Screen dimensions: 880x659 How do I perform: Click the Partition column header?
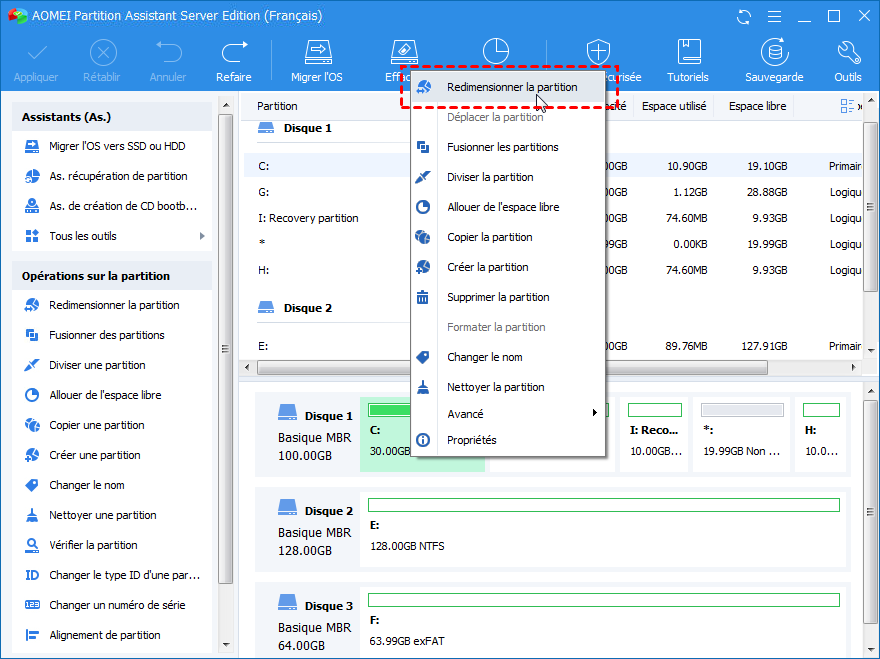pos(277,106)
